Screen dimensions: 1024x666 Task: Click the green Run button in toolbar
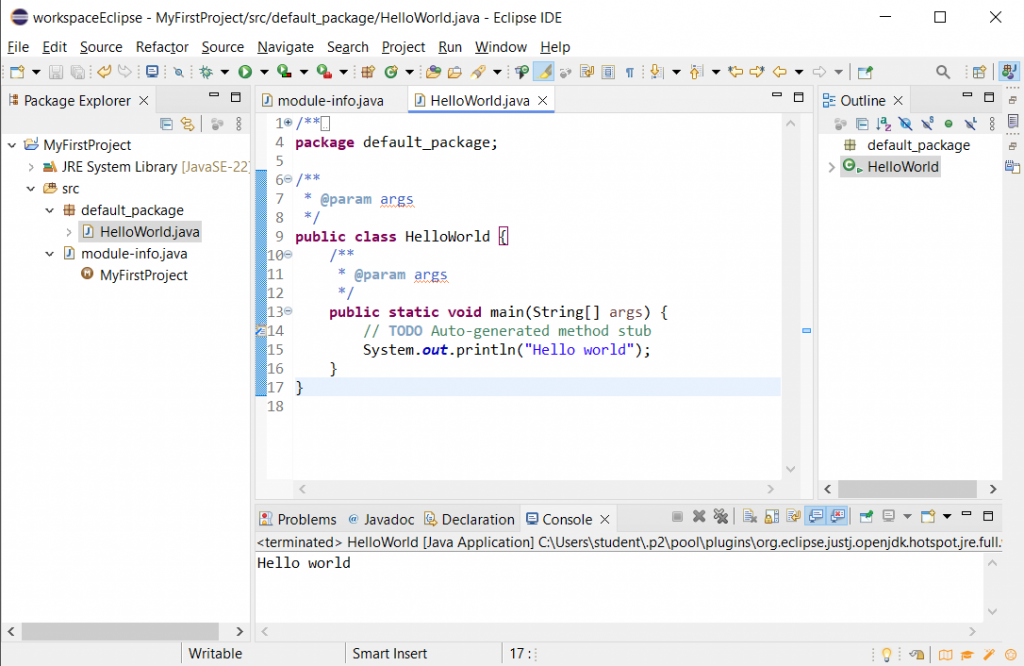pyautogui.click(x=245, y=72)
